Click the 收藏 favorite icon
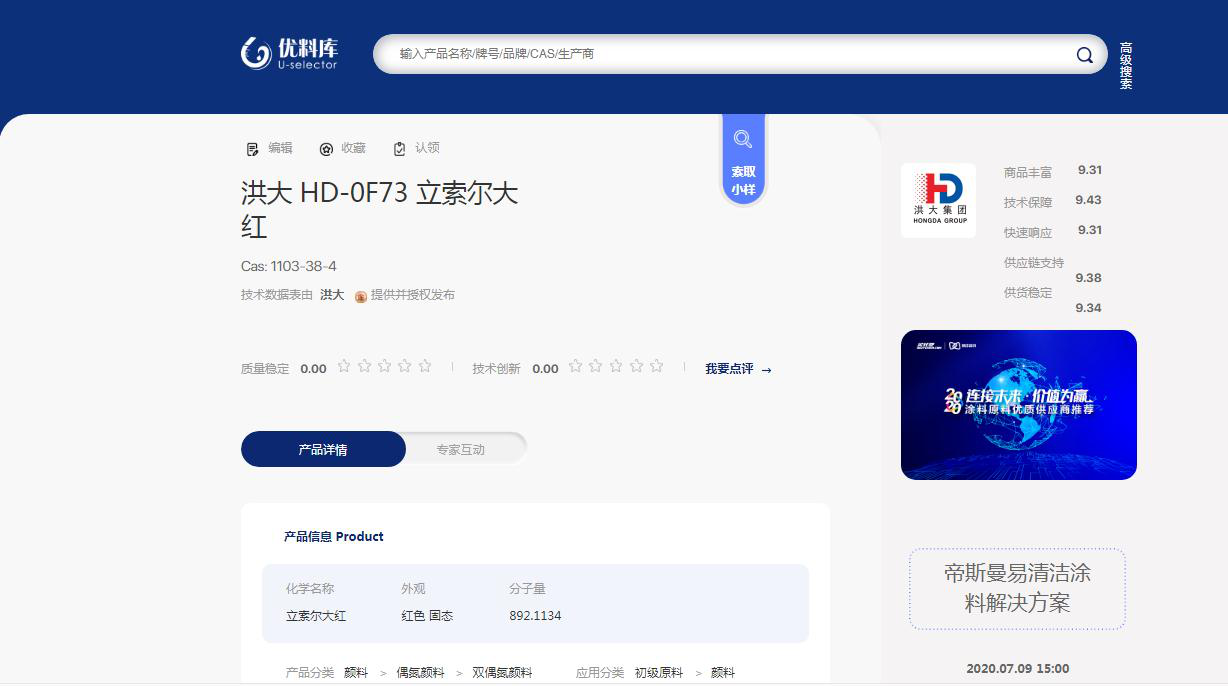The width and height of the screenshot is (1228, 686). (x=326, y=149)
